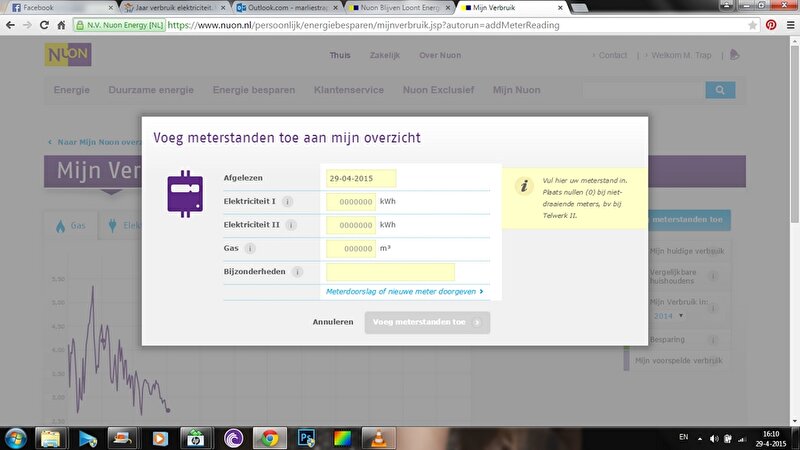This screenshot has height=450, width=800.
Task: Open Photoshop from the taskbar
Action: (306, 438)
